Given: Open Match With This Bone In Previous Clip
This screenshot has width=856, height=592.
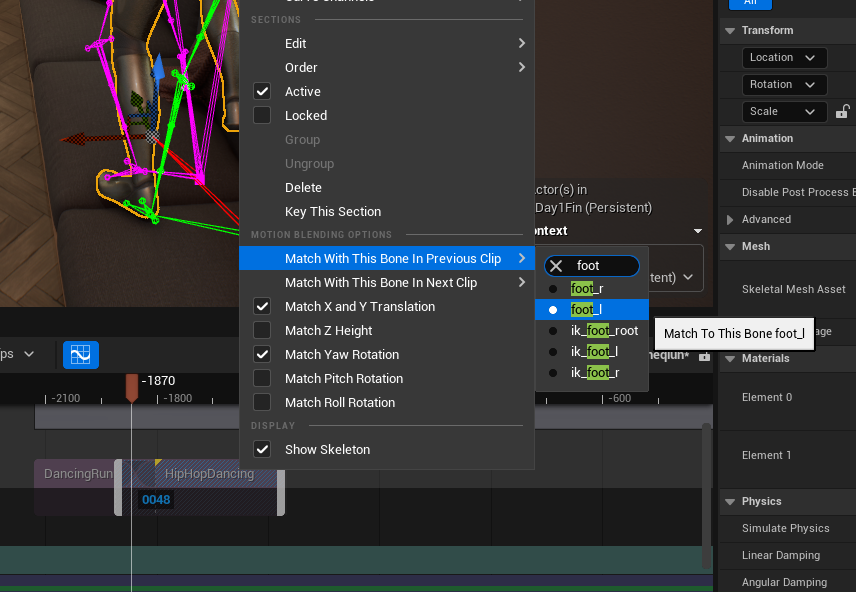Looking at the screenshot, I should pos(387,258).
